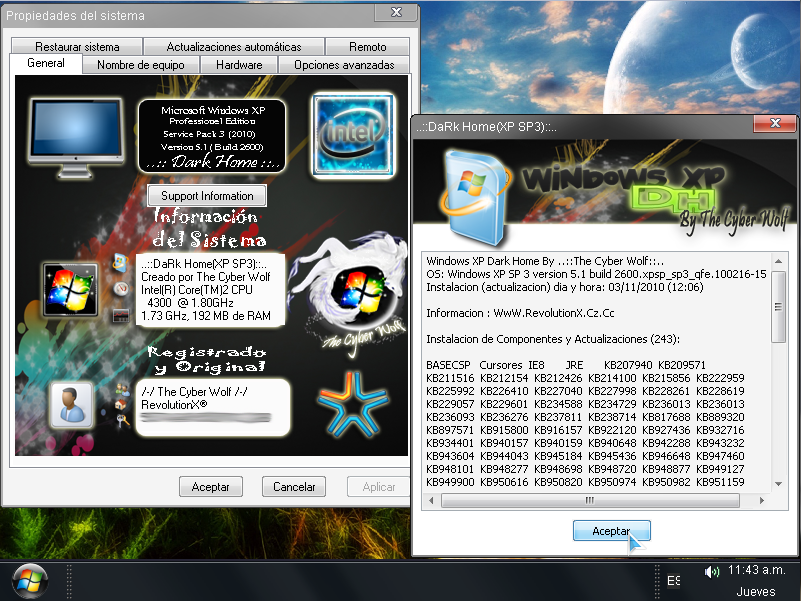Click 'Creado por The Cyber Wolf' text
The image size is (801, 601).
pyautogui.click(x=205, y=277)
